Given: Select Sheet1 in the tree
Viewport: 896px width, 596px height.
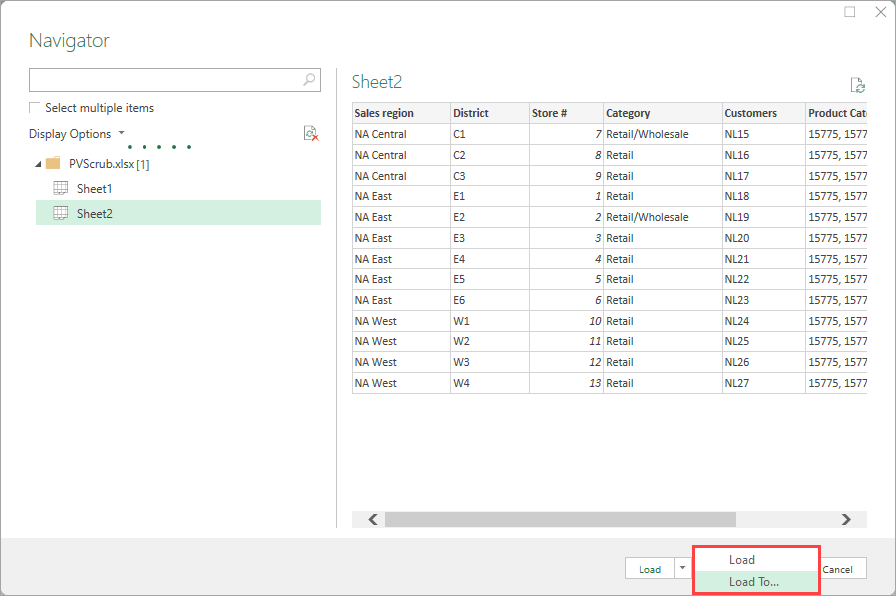Looking at the screenshot, I should point(94,189).
